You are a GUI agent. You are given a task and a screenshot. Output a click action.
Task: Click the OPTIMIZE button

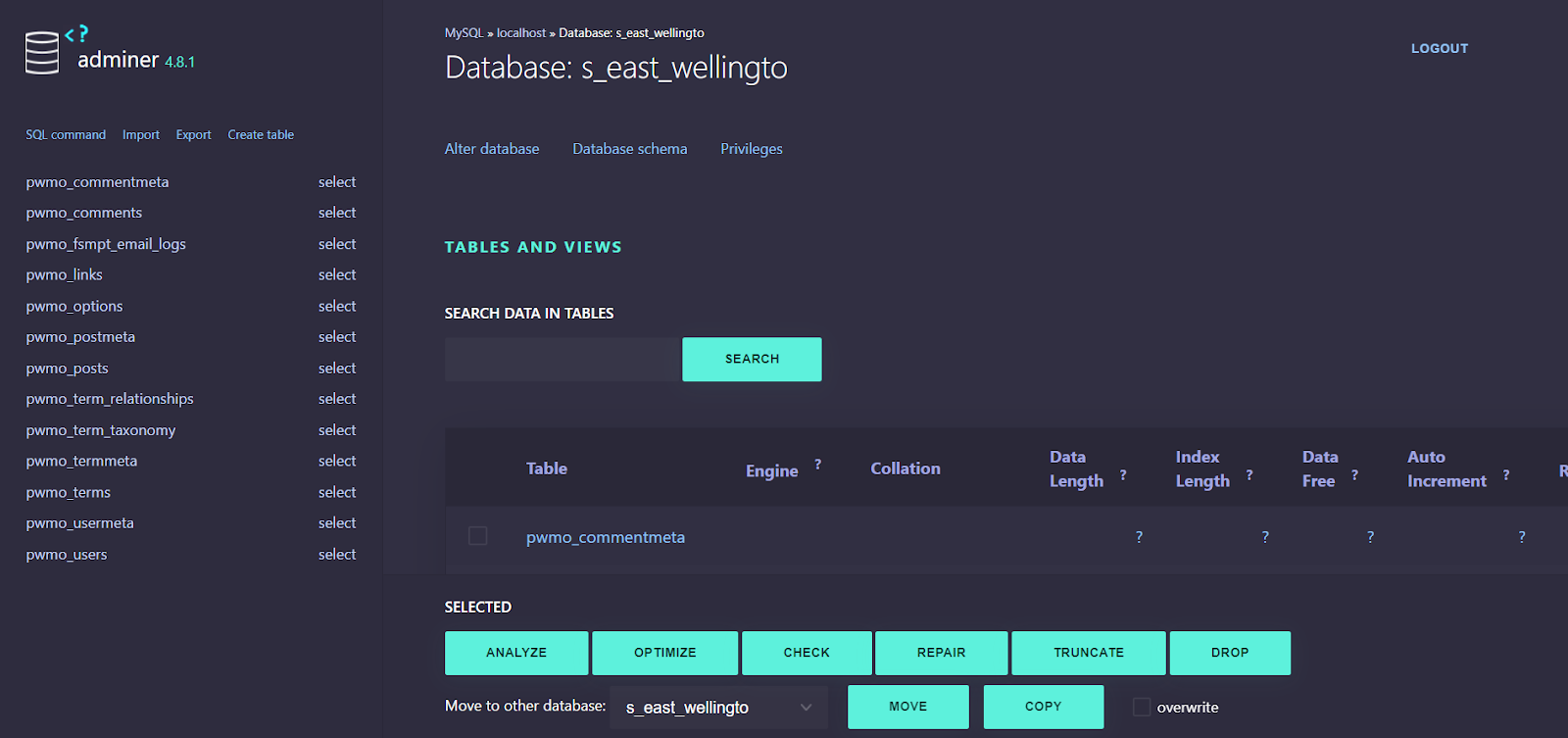coord(664,653)
